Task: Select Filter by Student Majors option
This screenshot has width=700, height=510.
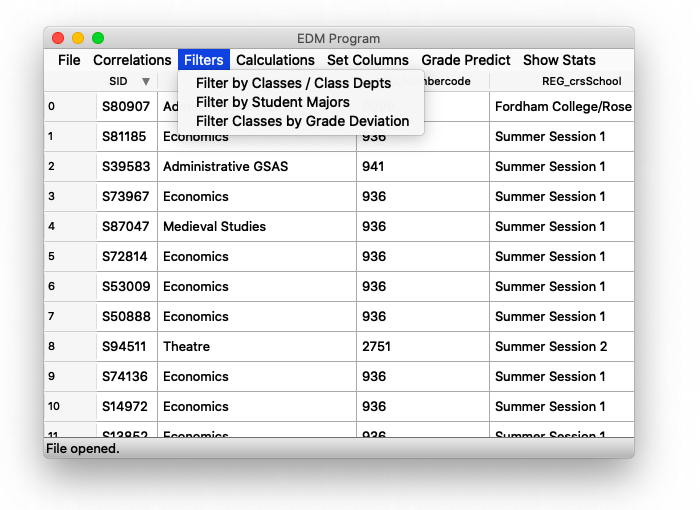Action: (273, 102)
